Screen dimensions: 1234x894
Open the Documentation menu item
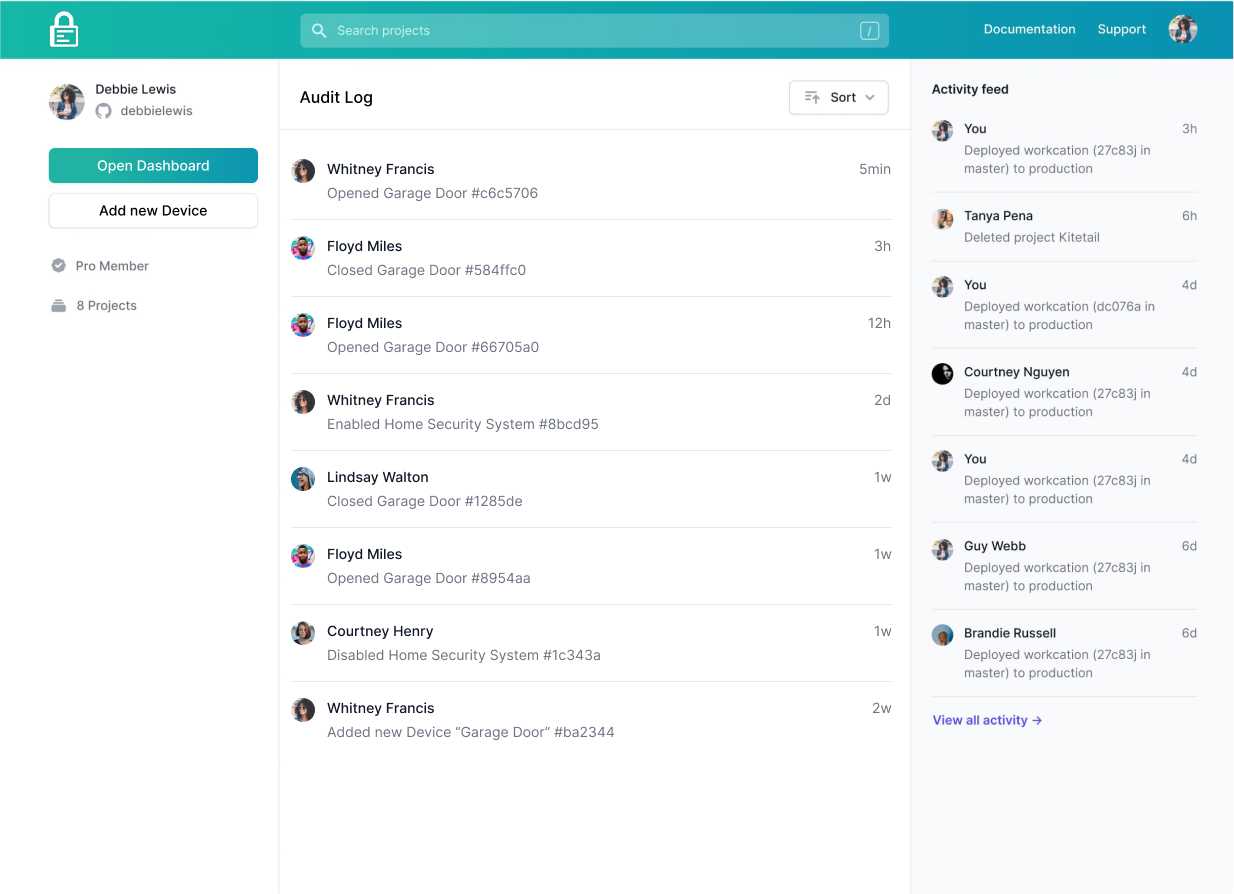[x=1029, y=29]
